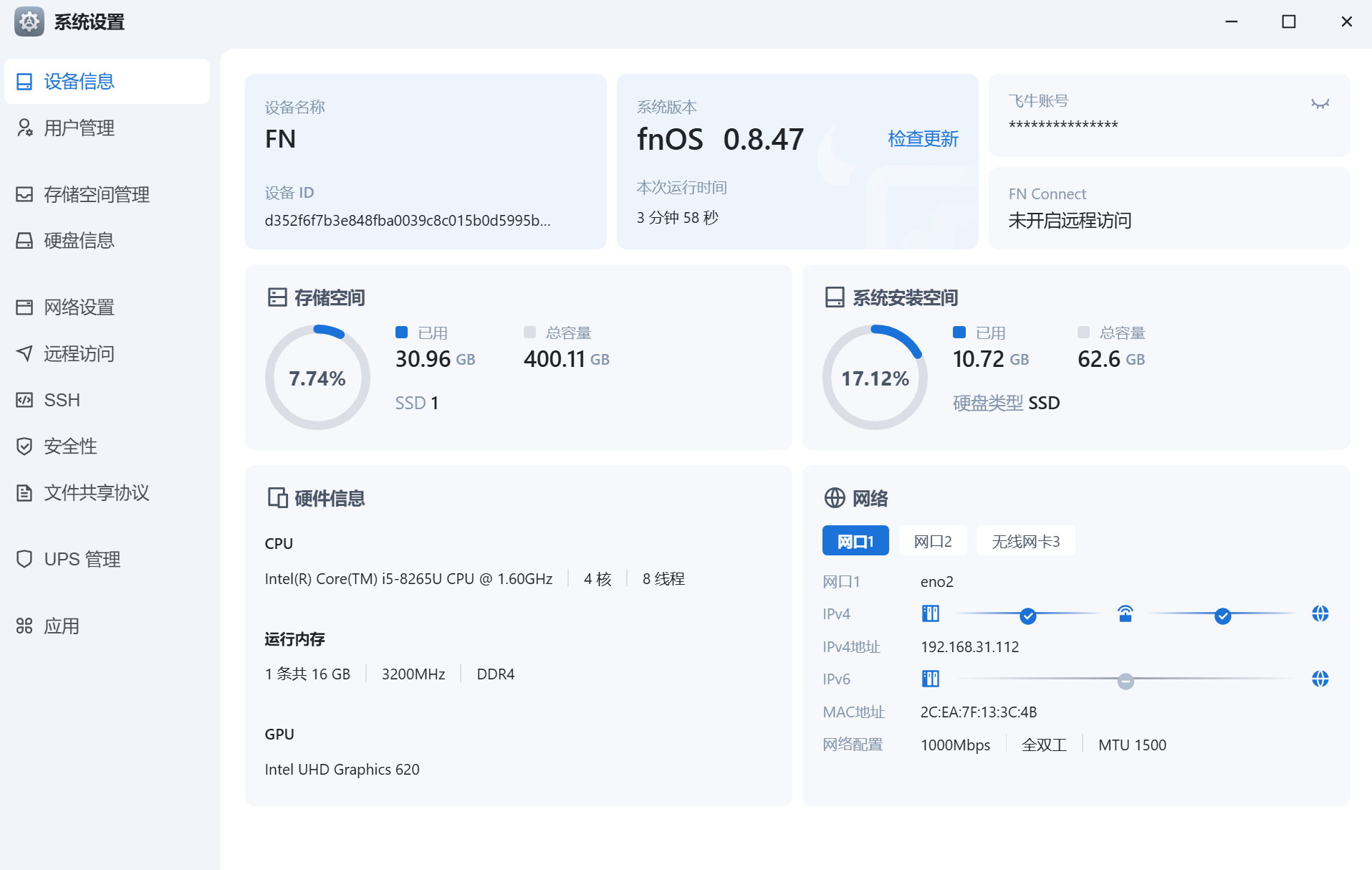Click the CPU model Intel i5-8265U text
The width and height of the screenshot is (1372, 870).
[x=408, y=579]
